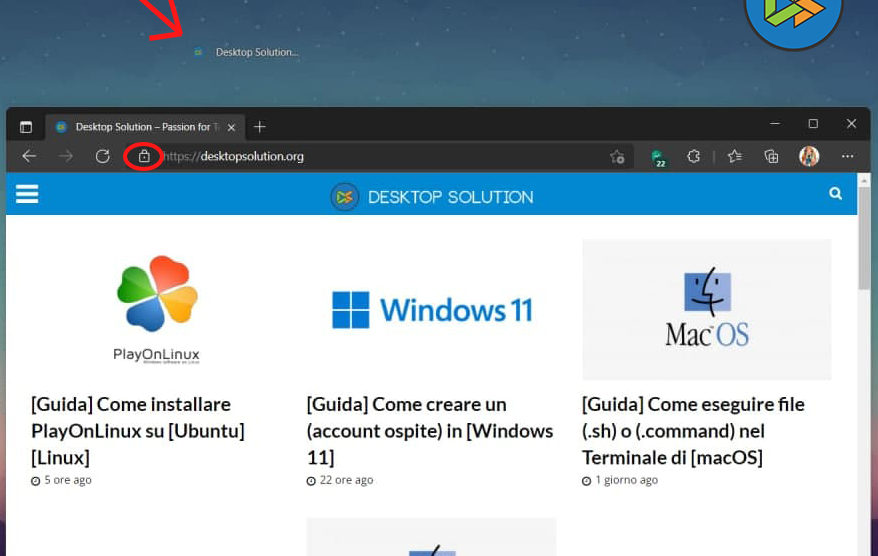This screenshot has width=878, height=556.
Task: Open the Windows 11 article thumbnail
Action: coord(432,310)
